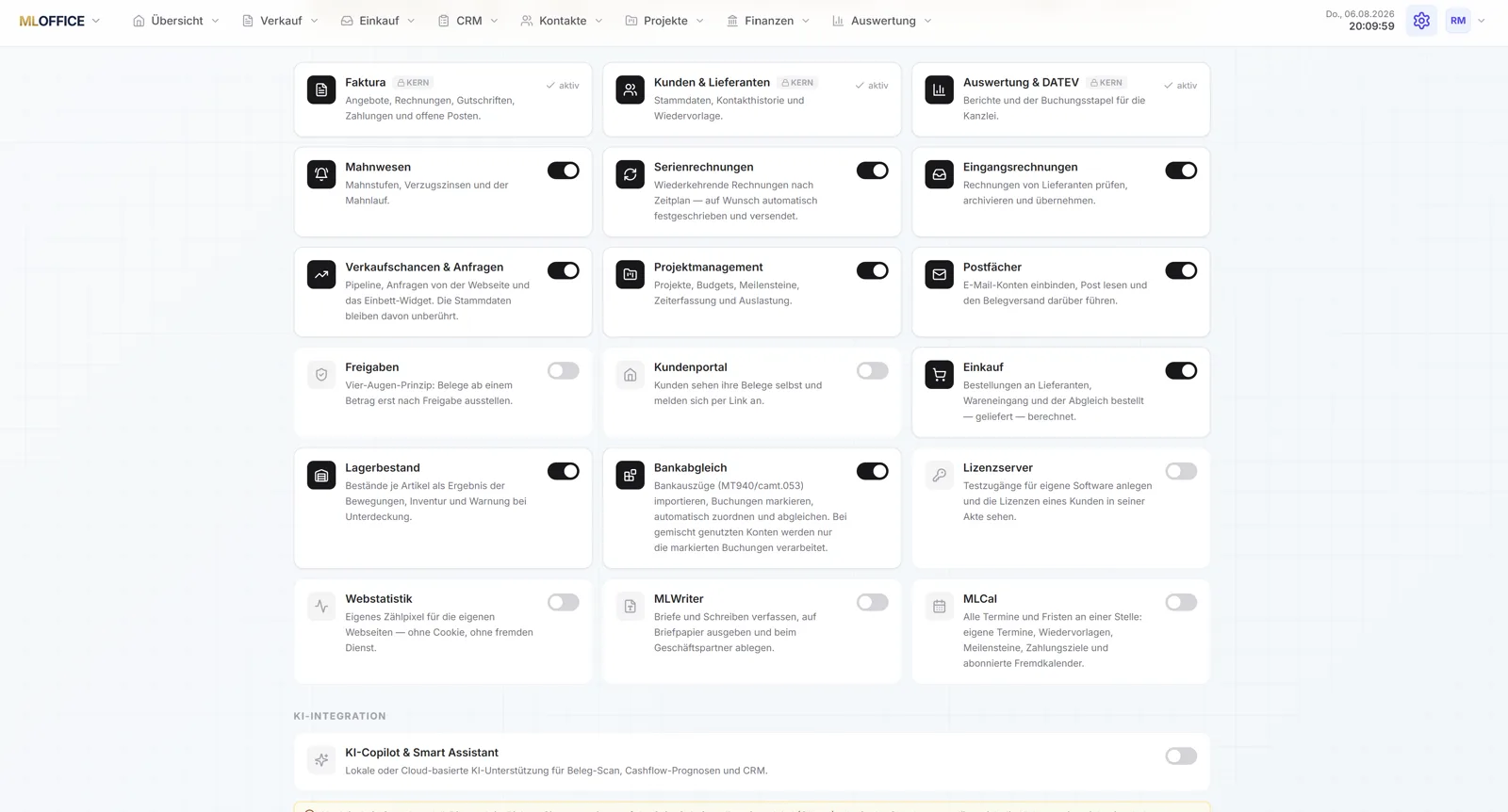Click the RM user avatar
Viewport: 1508px width, 812px height.
pyautogui.click(x=1458, y=21)
